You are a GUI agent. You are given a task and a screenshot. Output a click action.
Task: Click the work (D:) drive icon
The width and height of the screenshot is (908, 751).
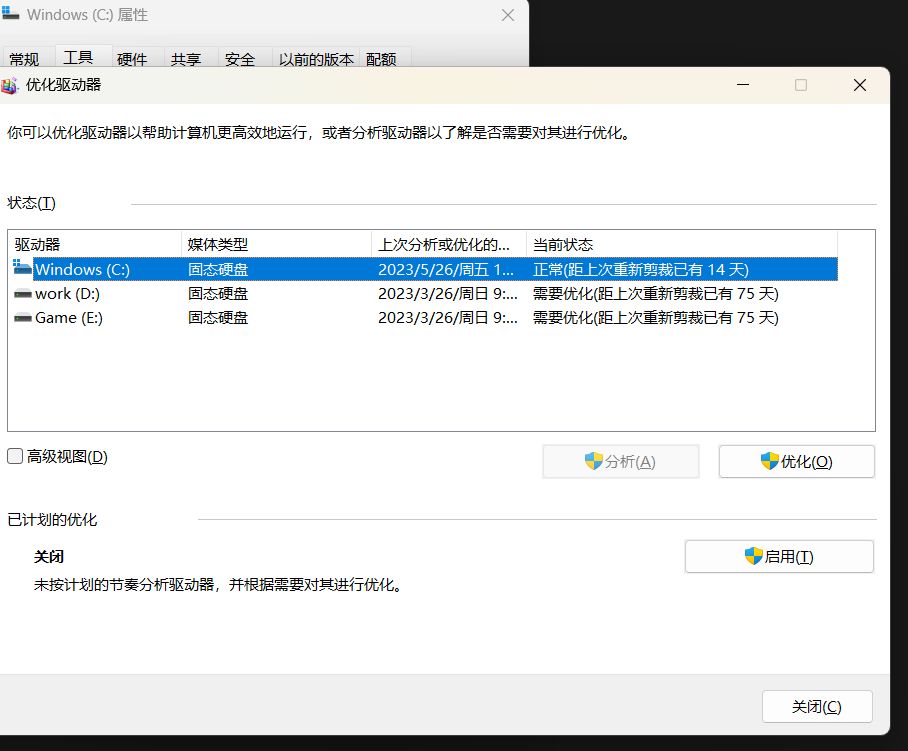pyautogui.click(x=22, y=293)
